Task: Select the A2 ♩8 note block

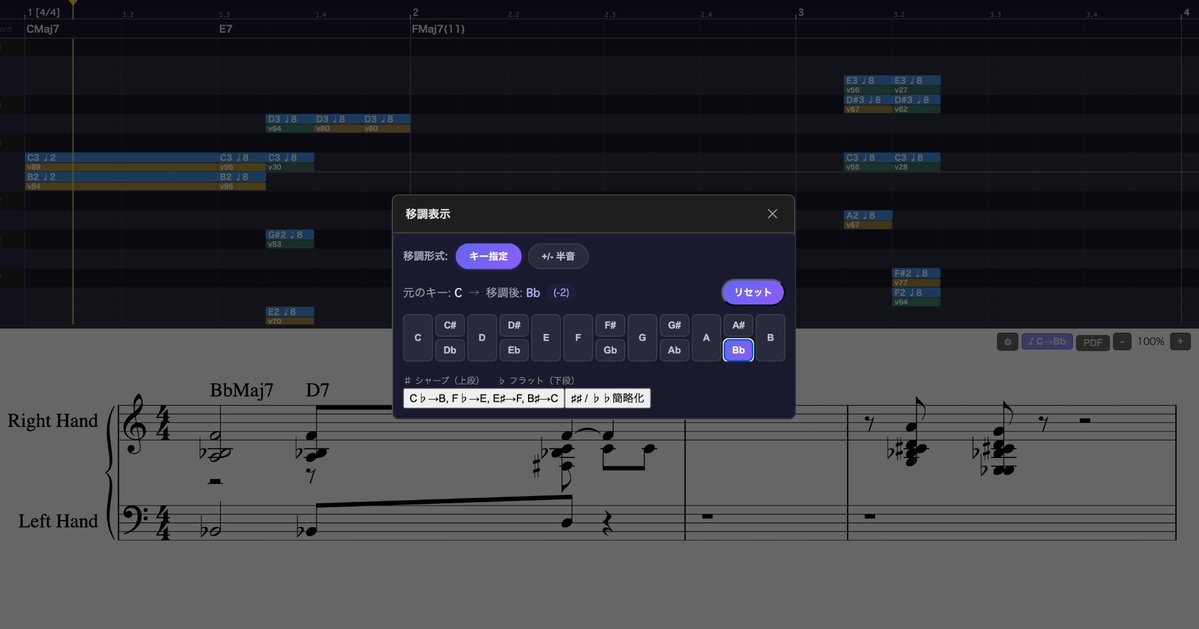Action: [x=868, y=216]
